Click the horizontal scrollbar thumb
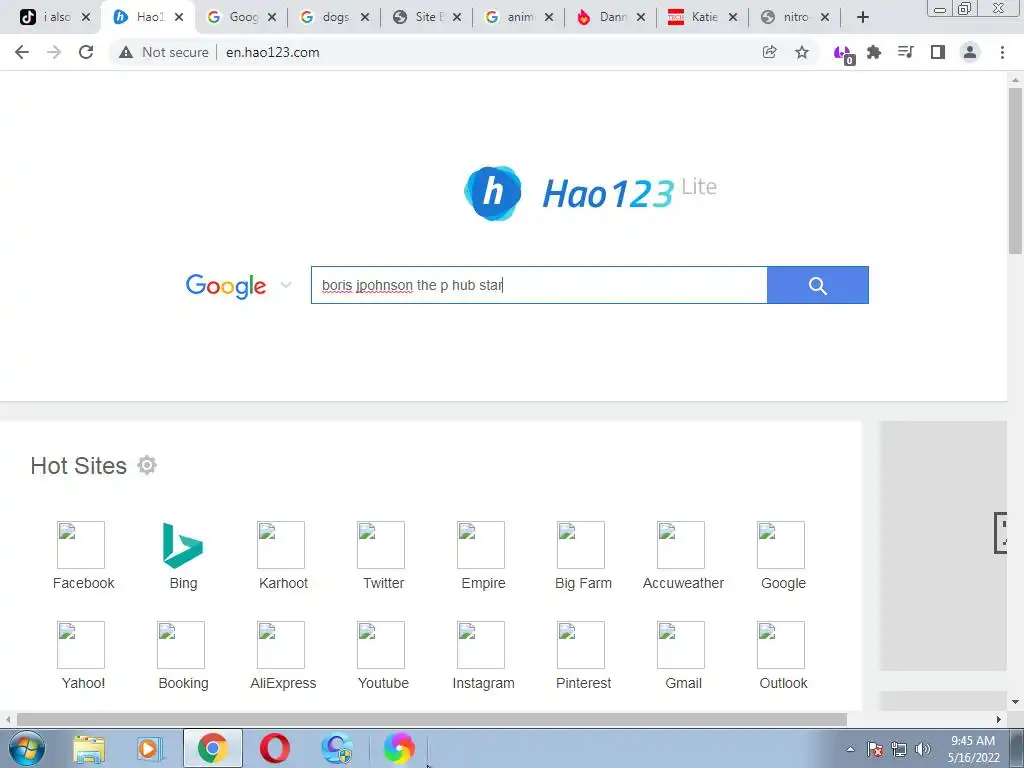 point(431,719)
